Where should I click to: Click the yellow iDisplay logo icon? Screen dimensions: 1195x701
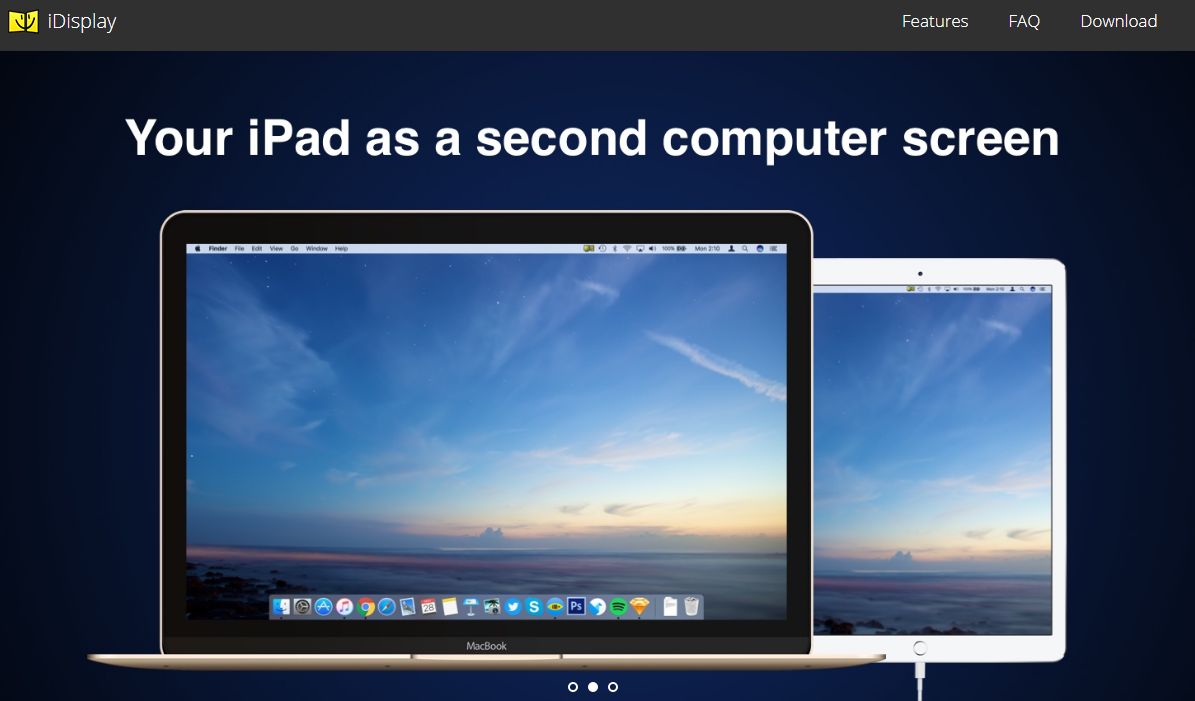[24, 21]
